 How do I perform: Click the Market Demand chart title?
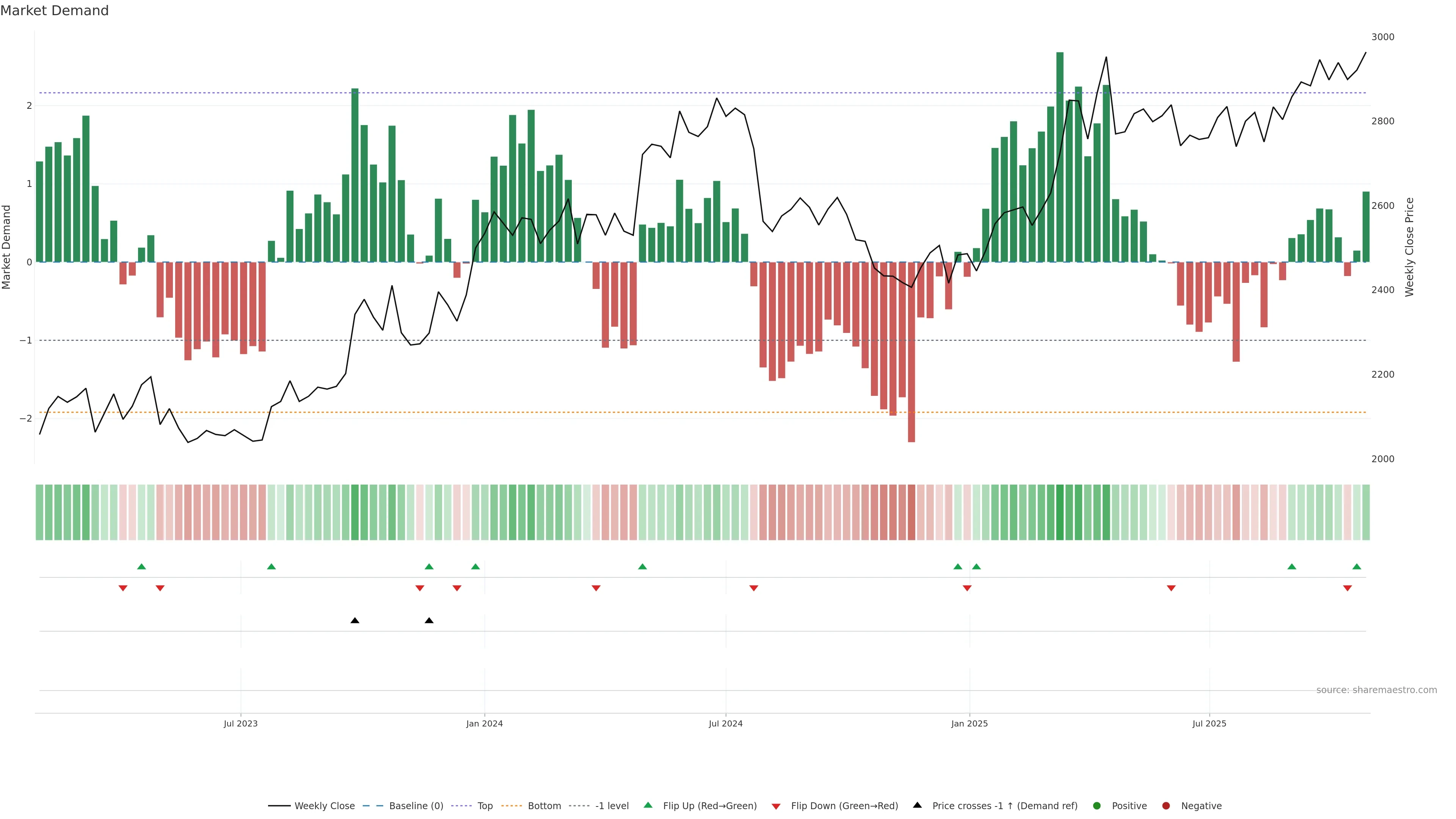pyautogui.click(x=54, y=11)
